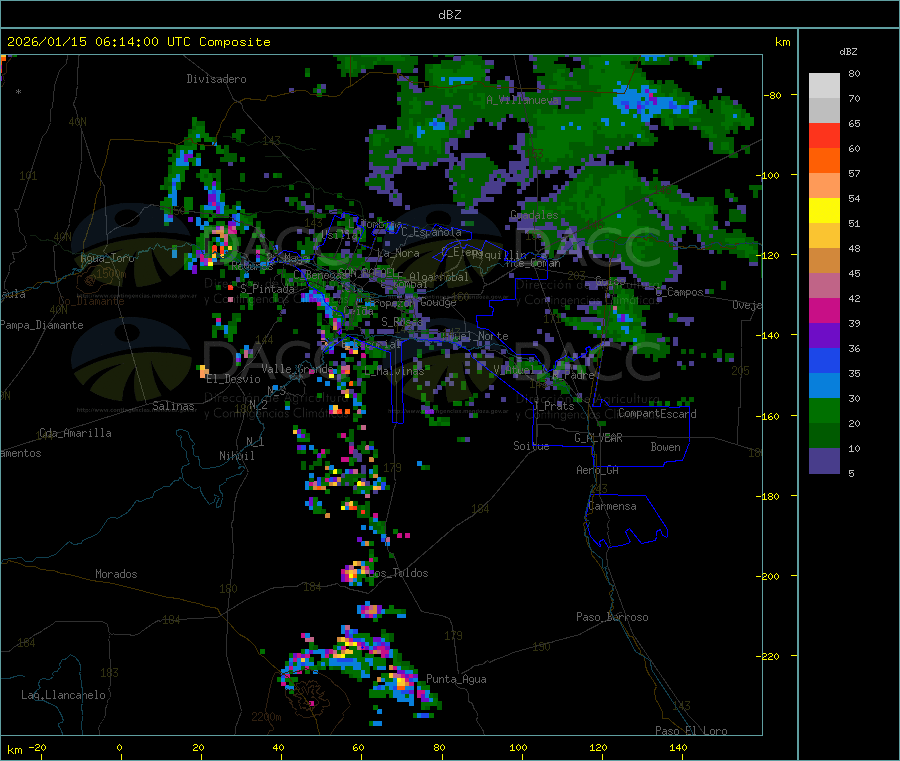
Task: Click the 'CompantEscard' location label
Action: pyautogui.click(x=657, y=414)
